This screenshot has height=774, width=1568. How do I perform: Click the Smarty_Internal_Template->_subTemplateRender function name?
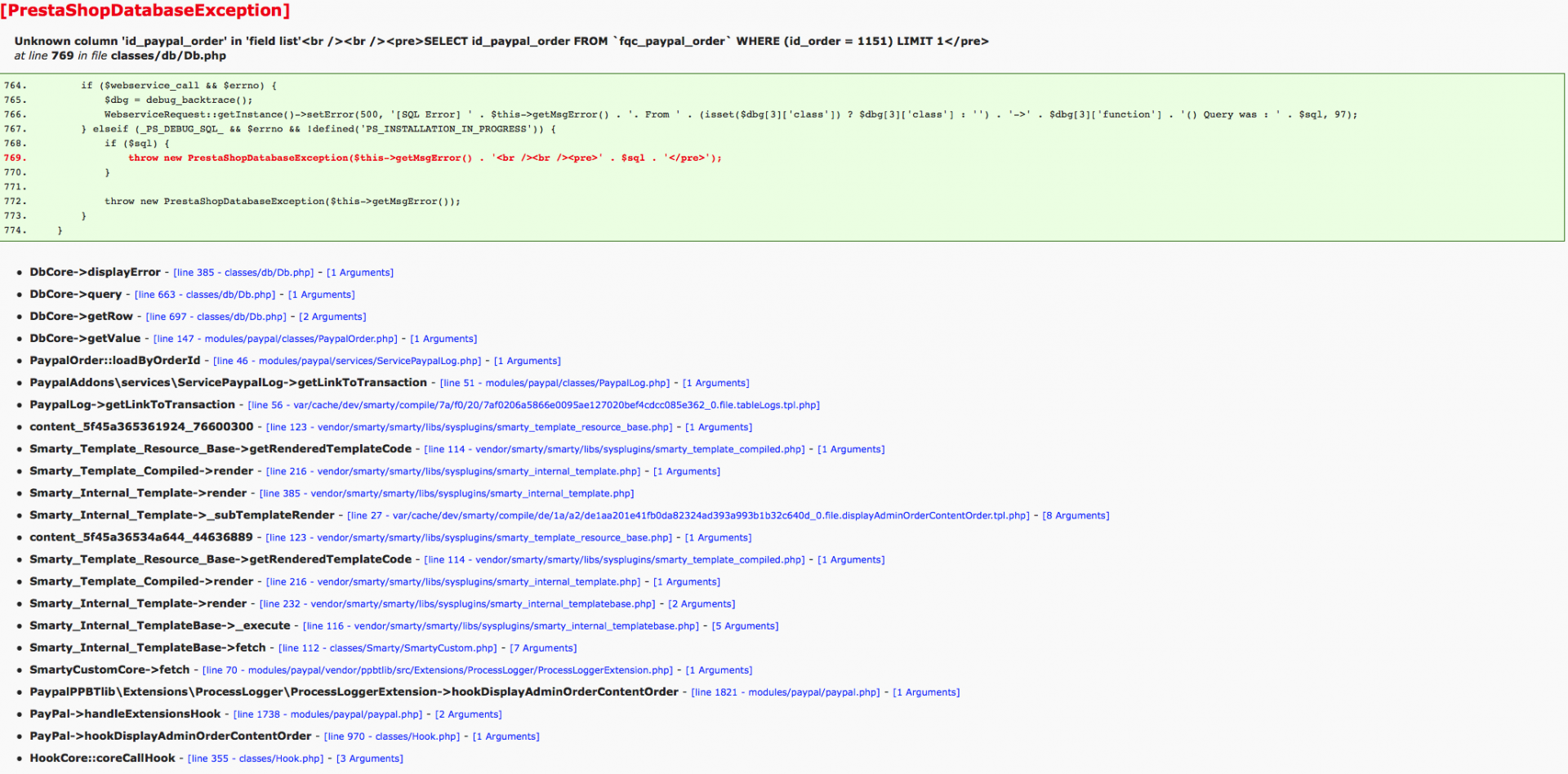[182, 515]
